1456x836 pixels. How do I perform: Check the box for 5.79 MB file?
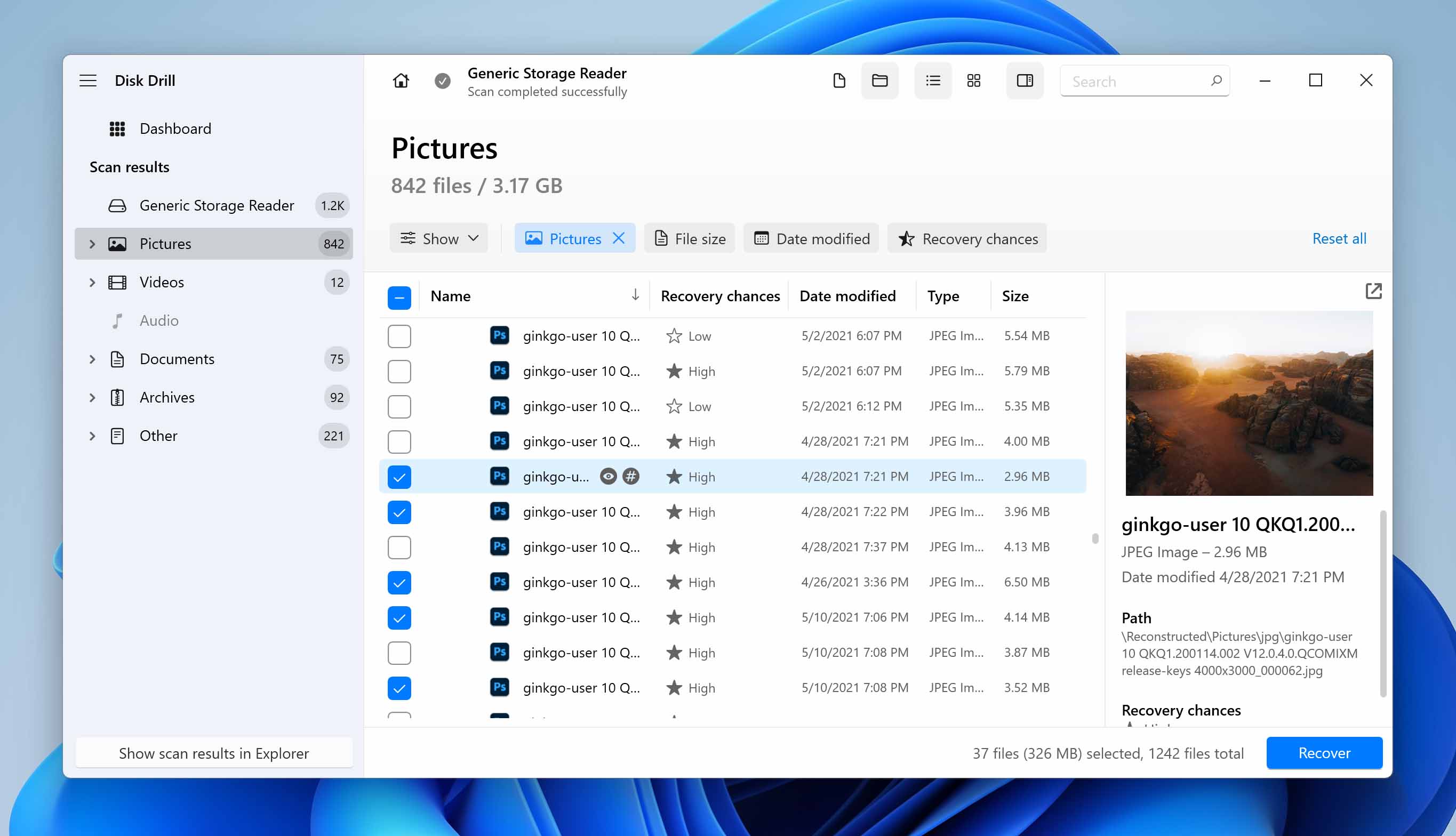pos(399,372)
